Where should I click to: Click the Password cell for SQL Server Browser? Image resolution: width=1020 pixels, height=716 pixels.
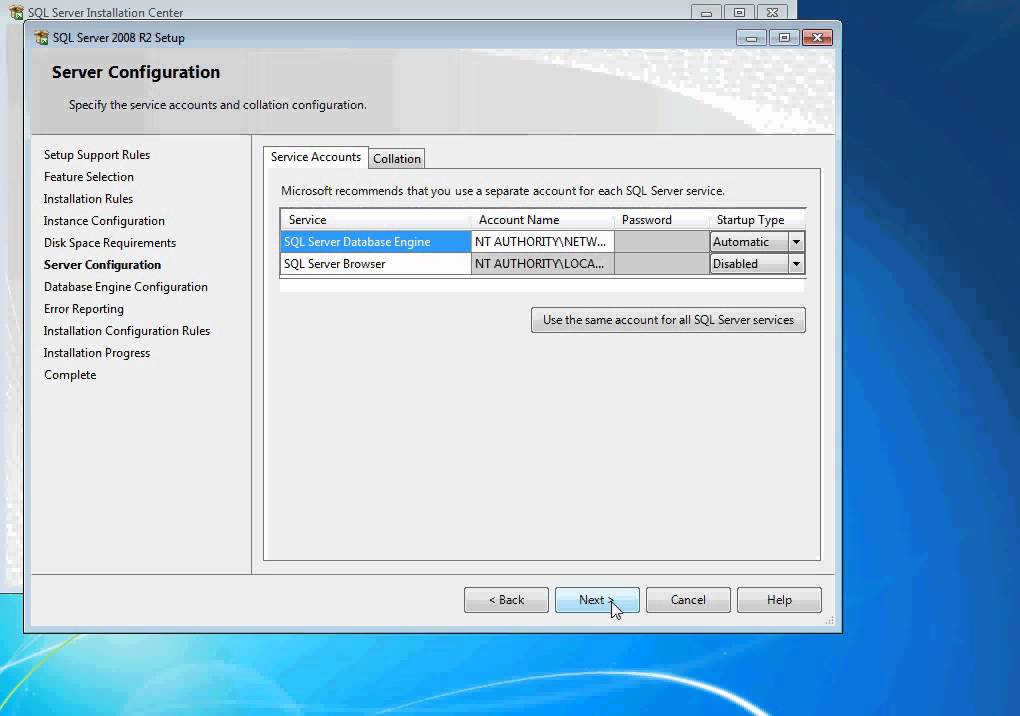pyautogui.click(x=662, y=264)
